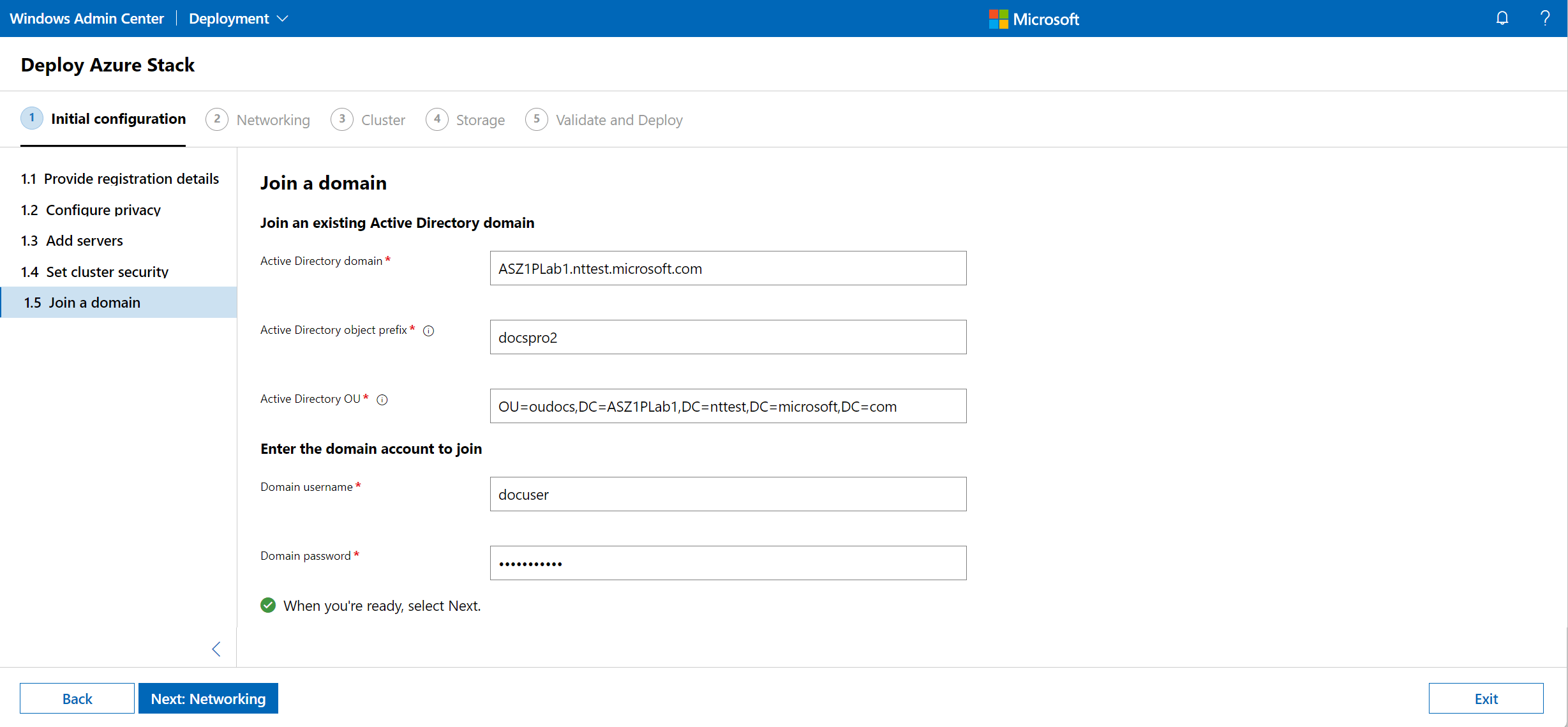This screenshot has height=727, width=1568.
Task: Click the Active Directory domain input field
Action: point(728,268)
